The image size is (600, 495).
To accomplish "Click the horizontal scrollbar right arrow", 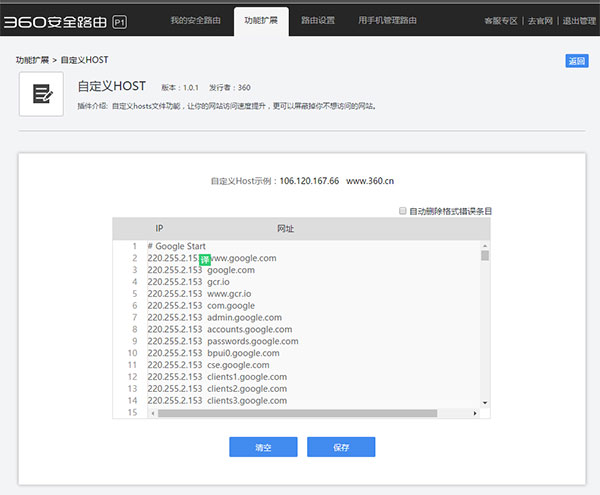I will [475, 413].
